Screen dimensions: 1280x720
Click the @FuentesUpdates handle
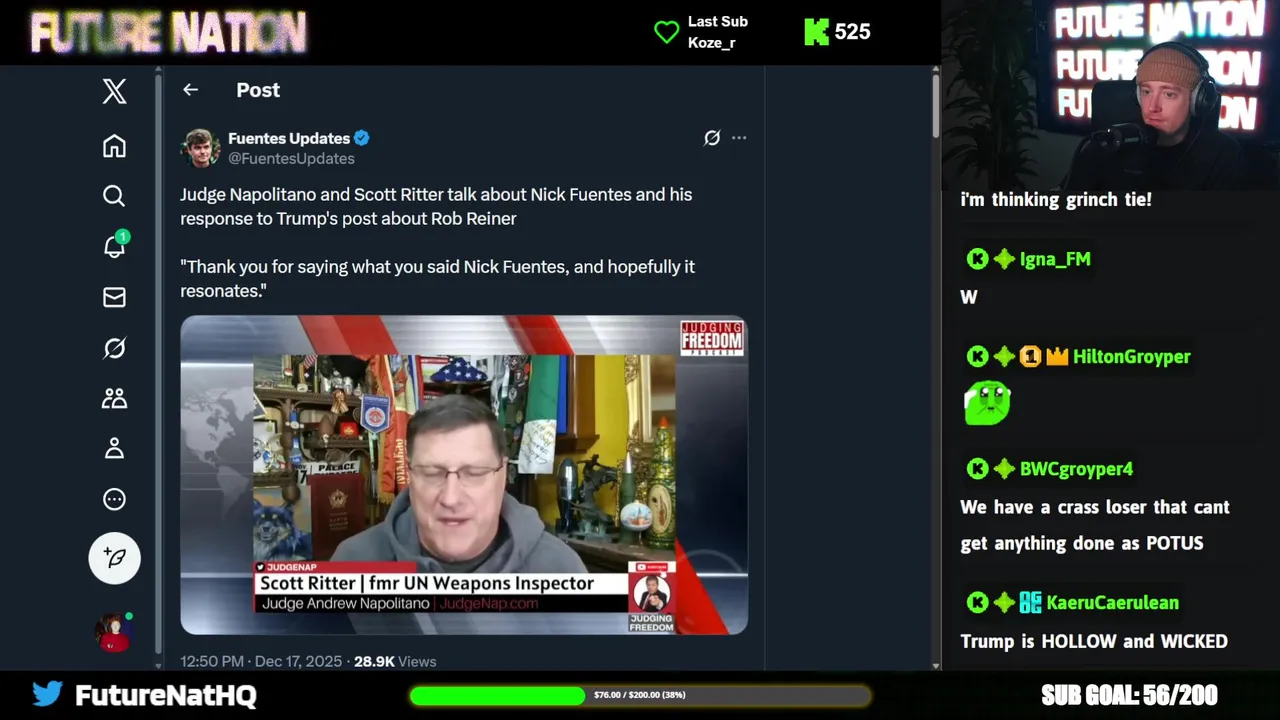point(291,158)
